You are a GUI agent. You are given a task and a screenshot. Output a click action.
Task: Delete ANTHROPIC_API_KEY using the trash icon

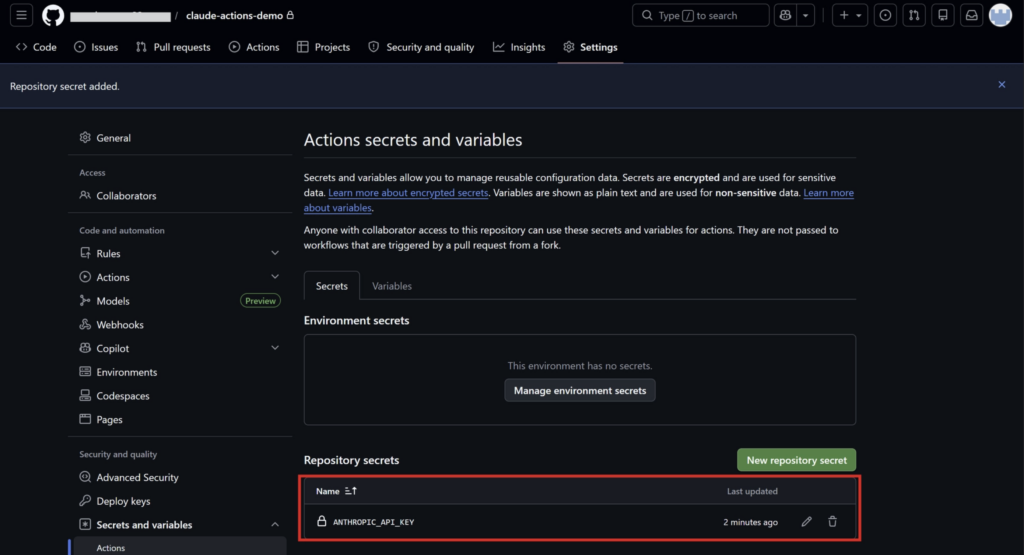point(833,522)
